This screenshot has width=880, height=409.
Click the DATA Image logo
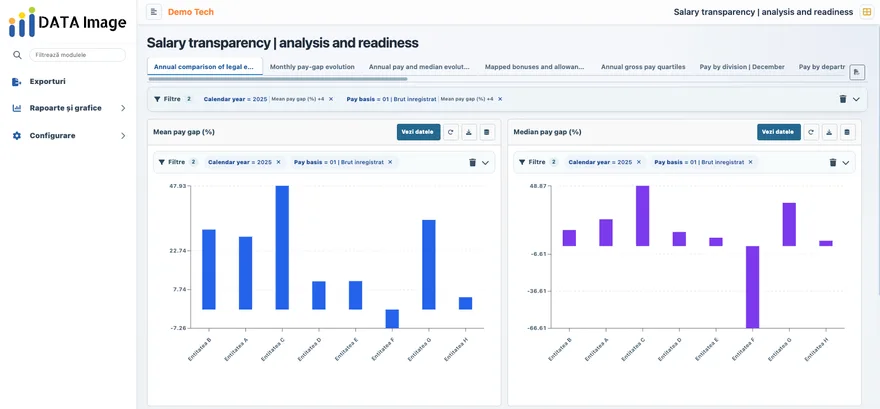click(x=67, y=22)
